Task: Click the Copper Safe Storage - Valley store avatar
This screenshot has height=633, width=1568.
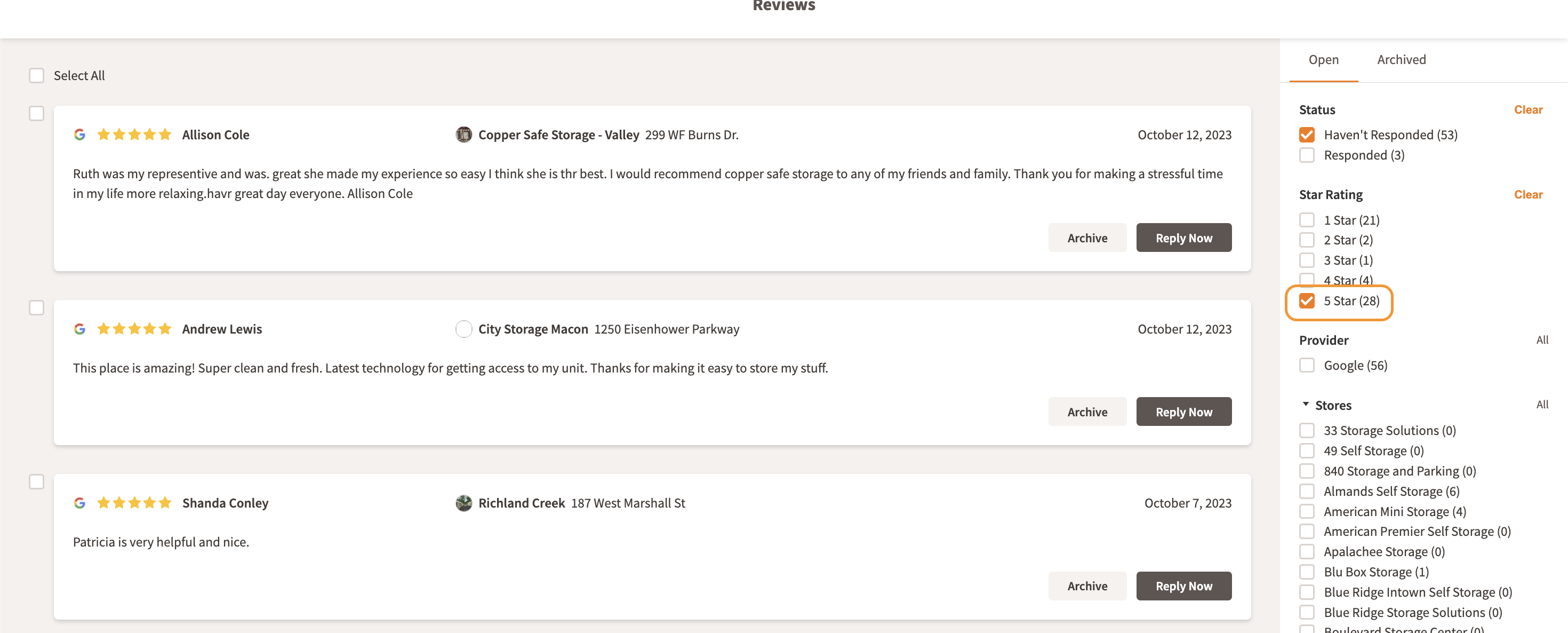Action: click(463, 134)
